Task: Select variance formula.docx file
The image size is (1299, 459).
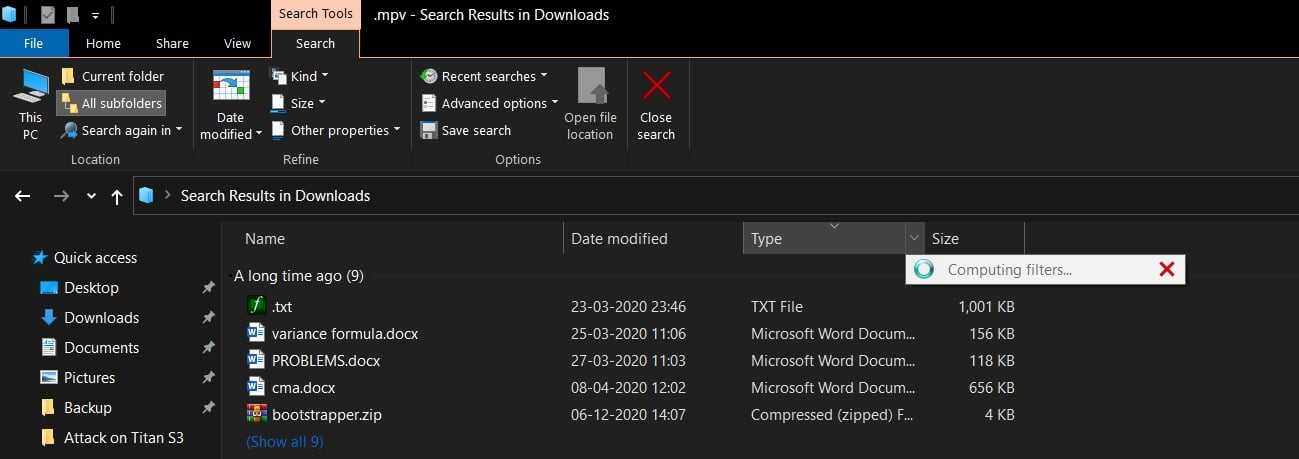Action: (x=344, y=333)
